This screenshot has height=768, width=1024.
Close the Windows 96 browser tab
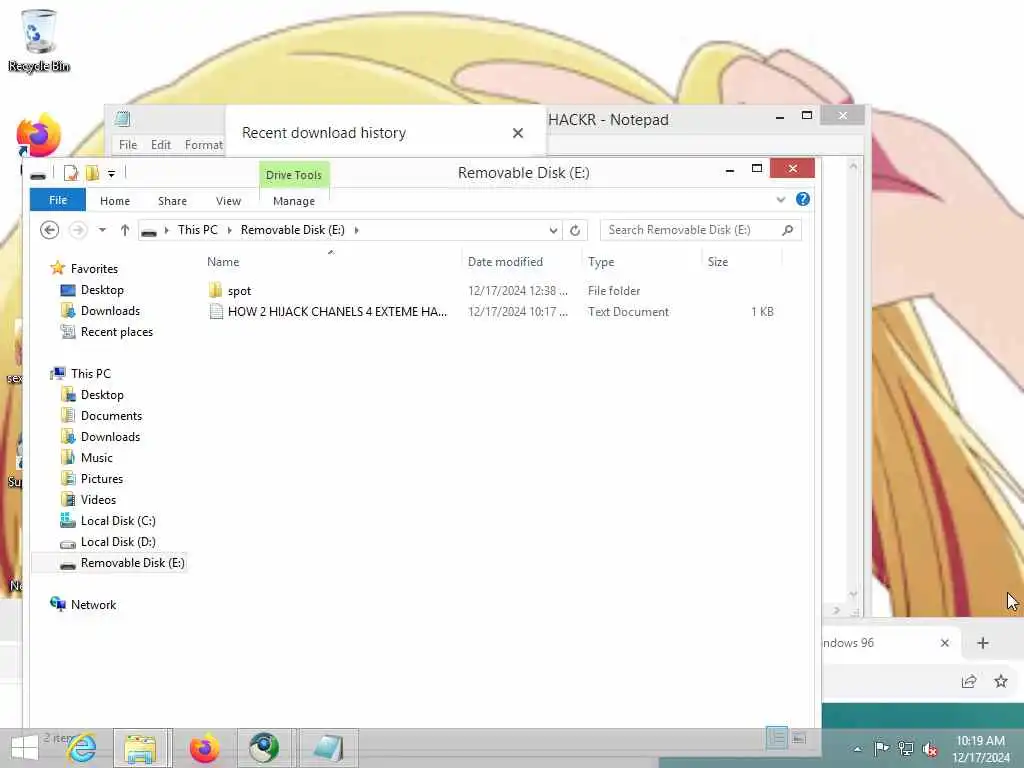pyautogui.click(x=944, y=643)
